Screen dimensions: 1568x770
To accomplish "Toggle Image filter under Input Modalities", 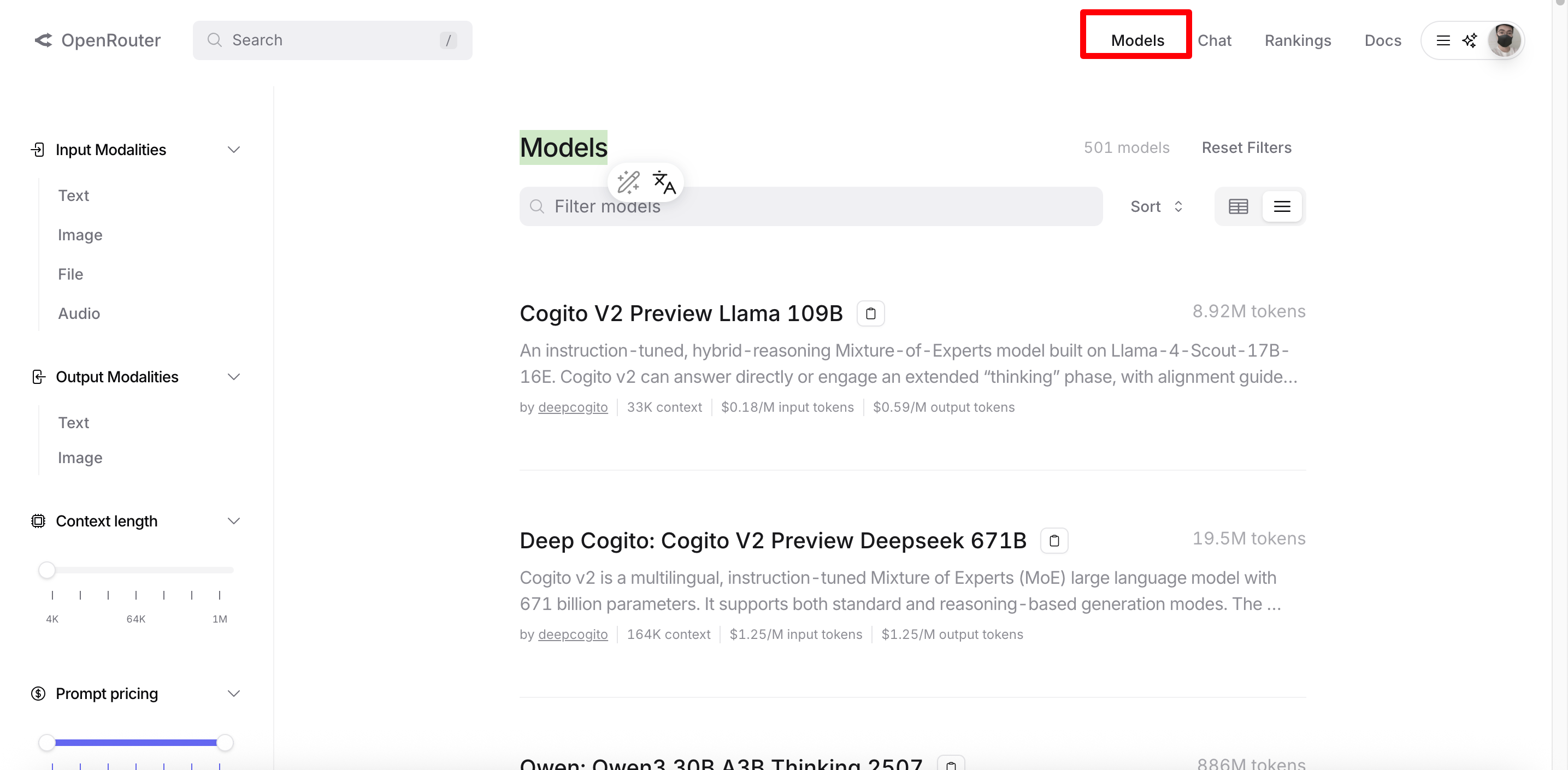I will pyautogui.click(x=80, y=235).
